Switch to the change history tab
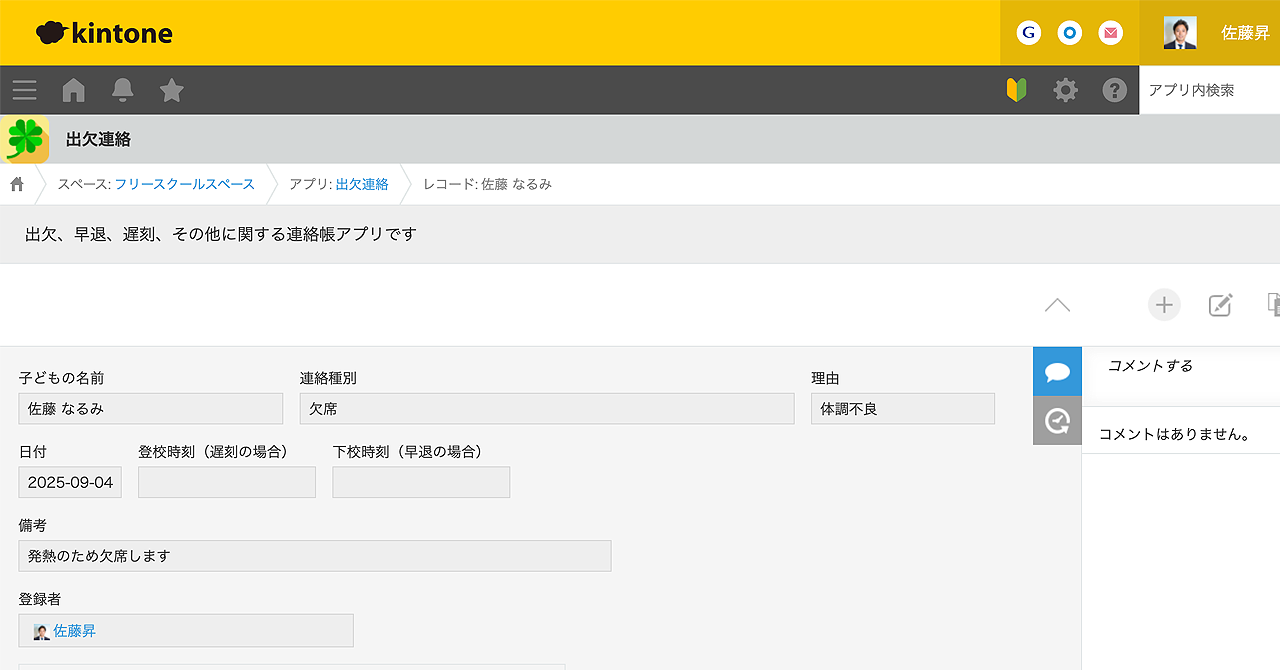1280x670 pixels. pyautogui.click(x=1057, y=421)
